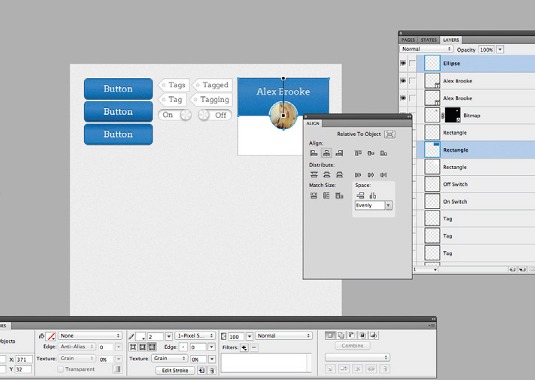This screenshot has width=535, height=380.
Task: Open the layer blend mode Normal dropdown
Action: 426,49
